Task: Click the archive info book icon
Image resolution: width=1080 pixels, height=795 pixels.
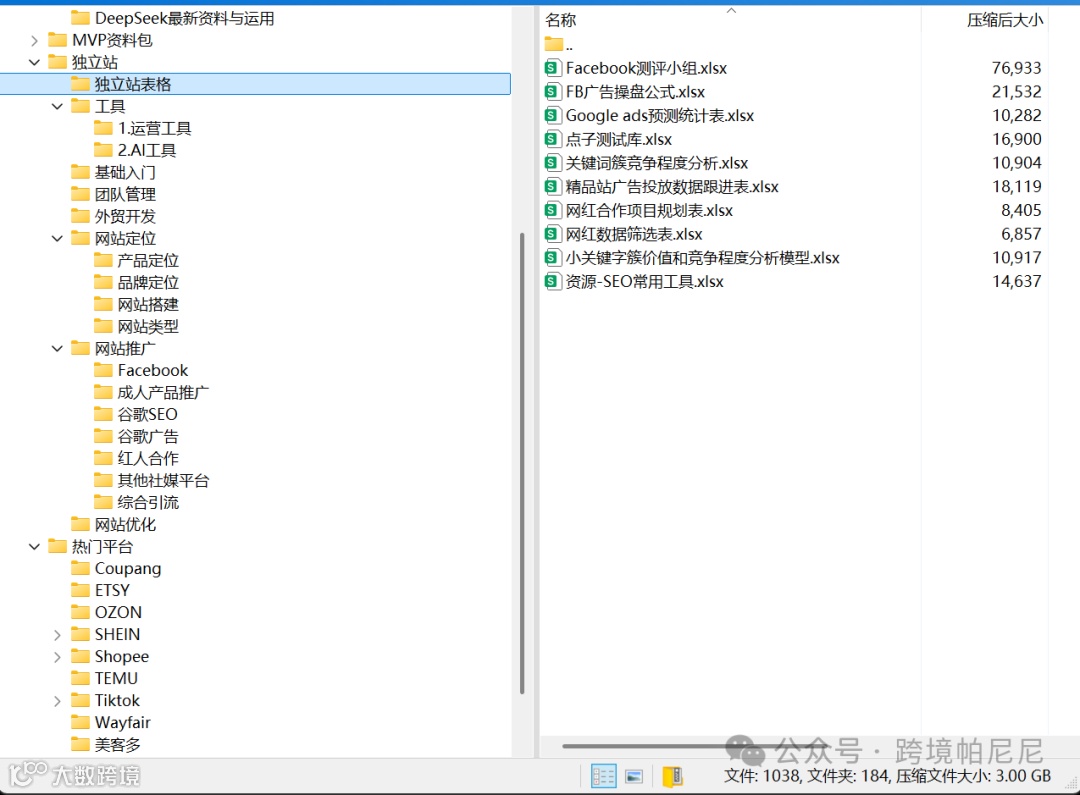Action: (672, 776)
